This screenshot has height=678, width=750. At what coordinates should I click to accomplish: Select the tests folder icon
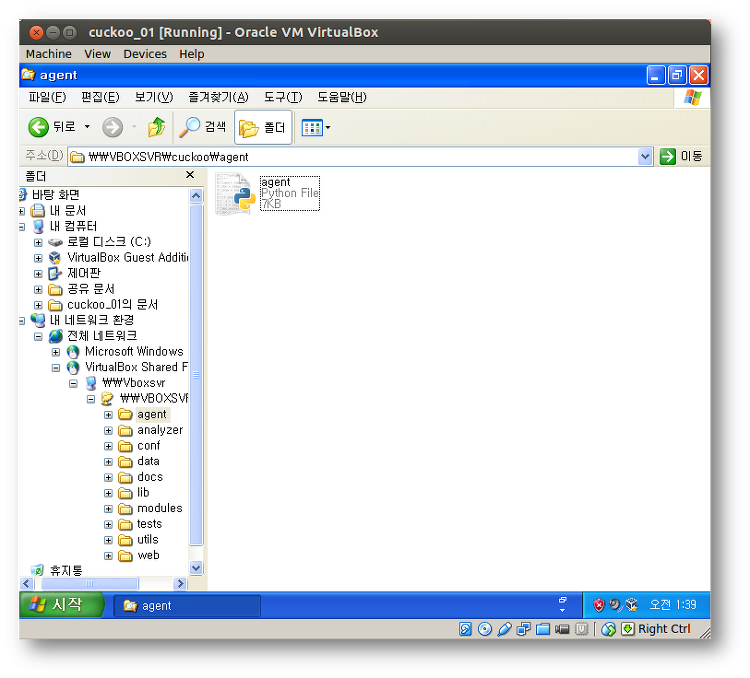coord(125,525)
